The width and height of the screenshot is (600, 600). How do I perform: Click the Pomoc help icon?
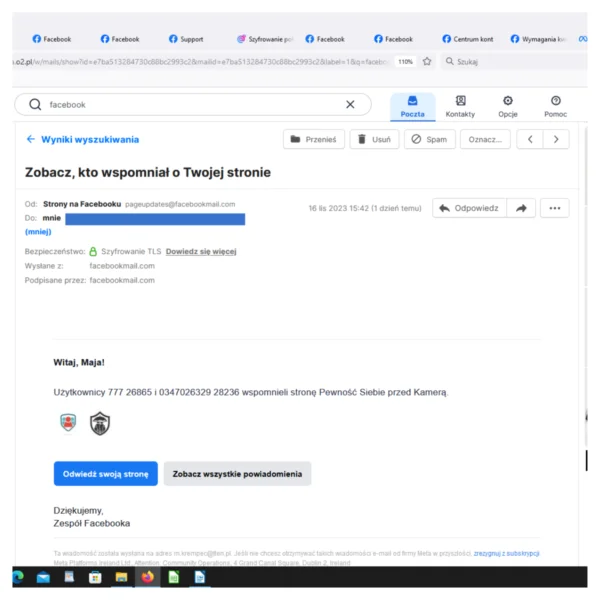coord(555,105)
